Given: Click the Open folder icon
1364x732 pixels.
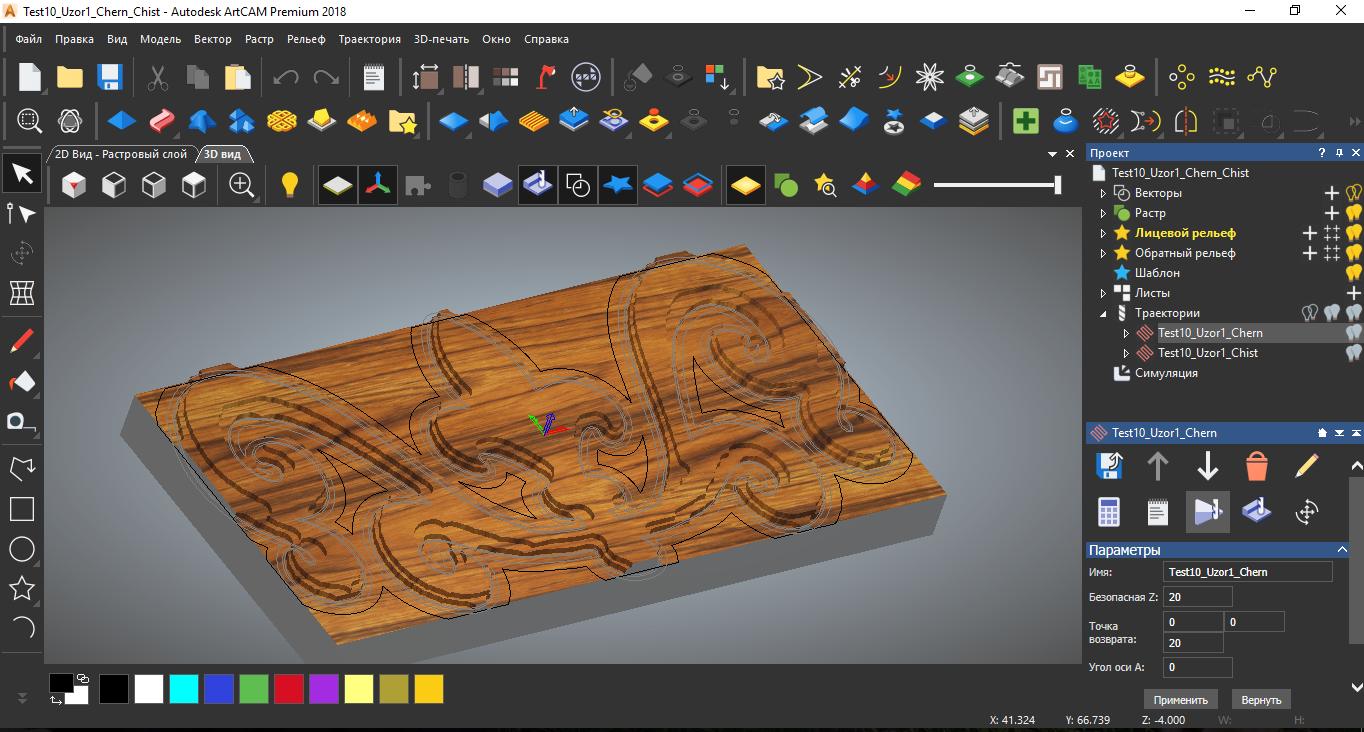Looking at the screenshot, I should [69, 77].
